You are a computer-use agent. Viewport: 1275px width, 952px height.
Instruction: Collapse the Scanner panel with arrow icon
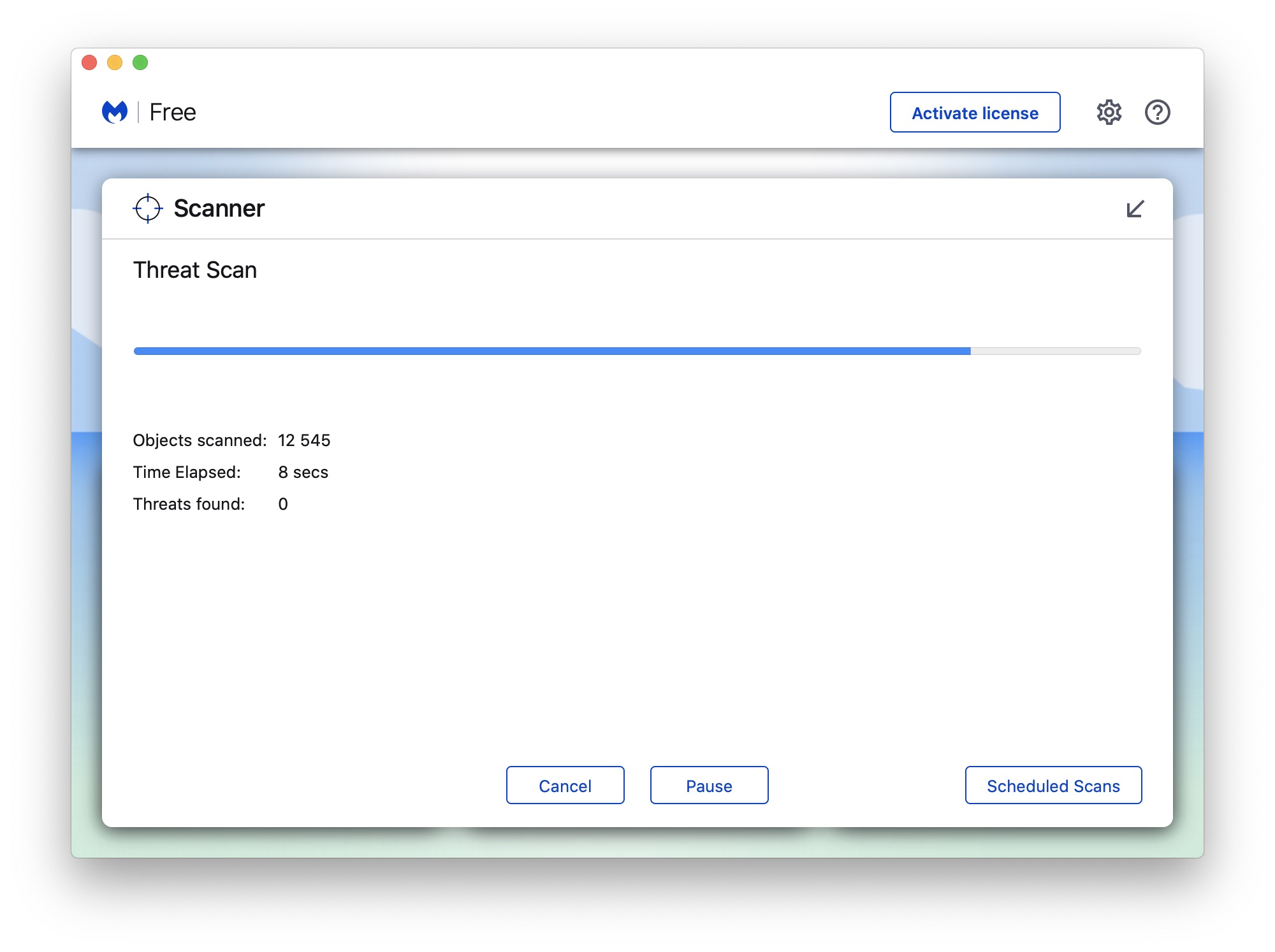[1135, 209]
